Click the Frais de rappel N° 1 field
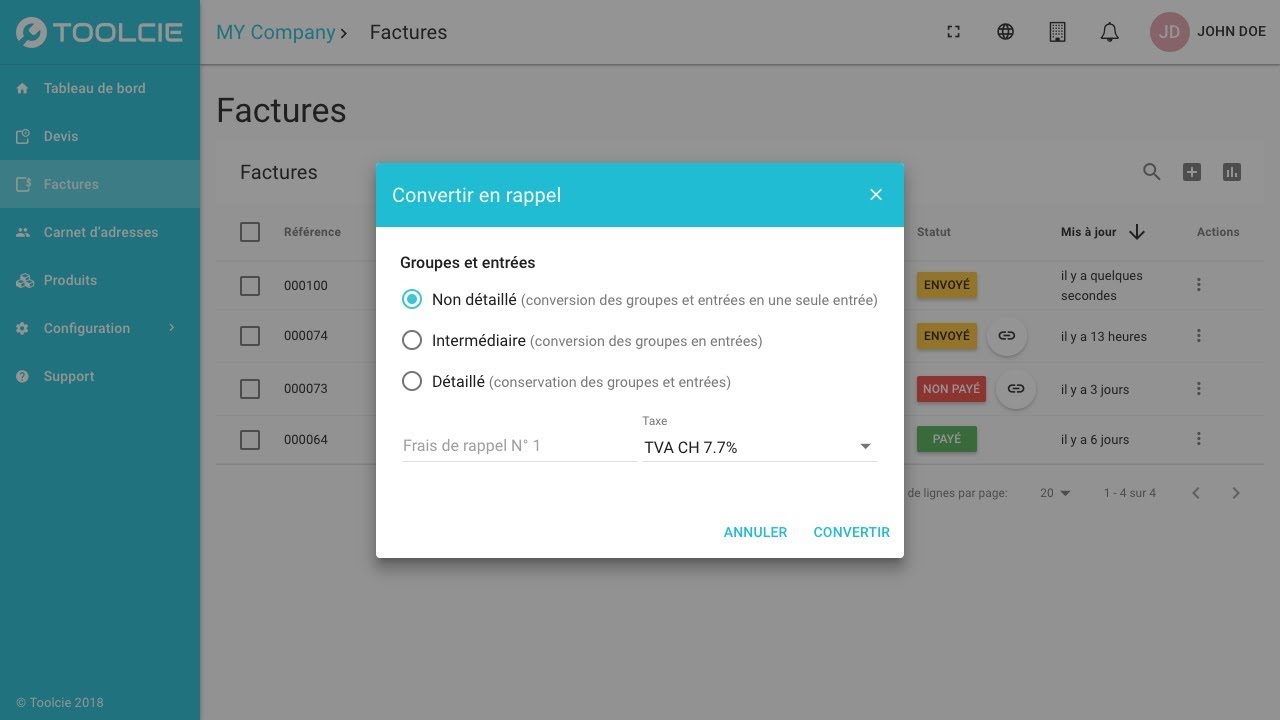This screenshot has height=720, width=1280. point(518,446)
